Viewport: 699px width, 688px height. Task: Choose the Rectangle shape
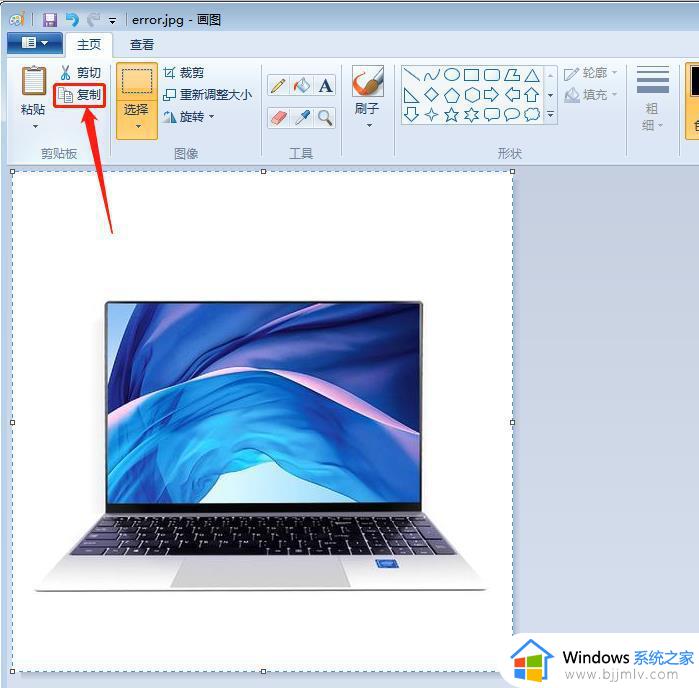[x=472, y=74]
